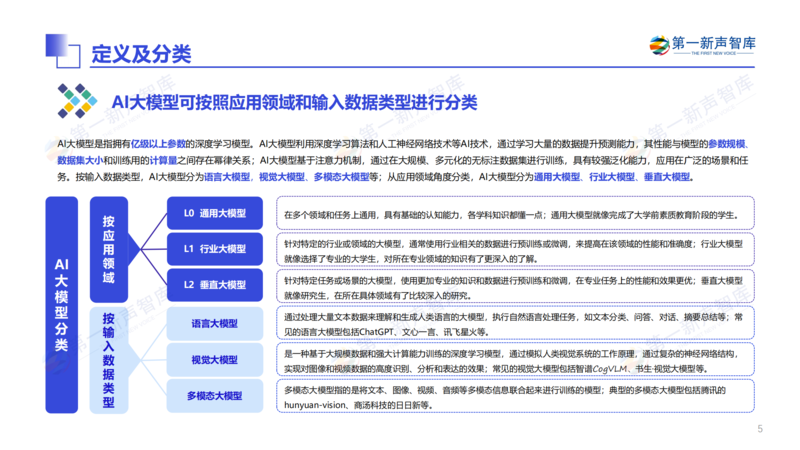Click the highlighted term 数据集大小

80,160
